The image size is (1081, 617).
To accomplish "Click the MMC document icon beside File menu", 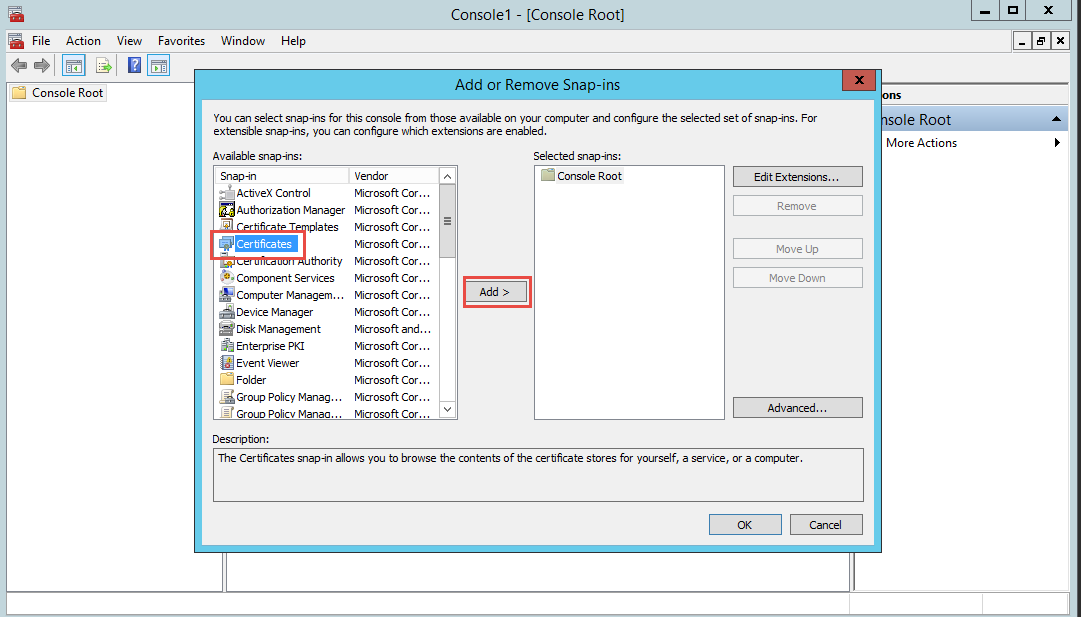I will coord(16,41).
